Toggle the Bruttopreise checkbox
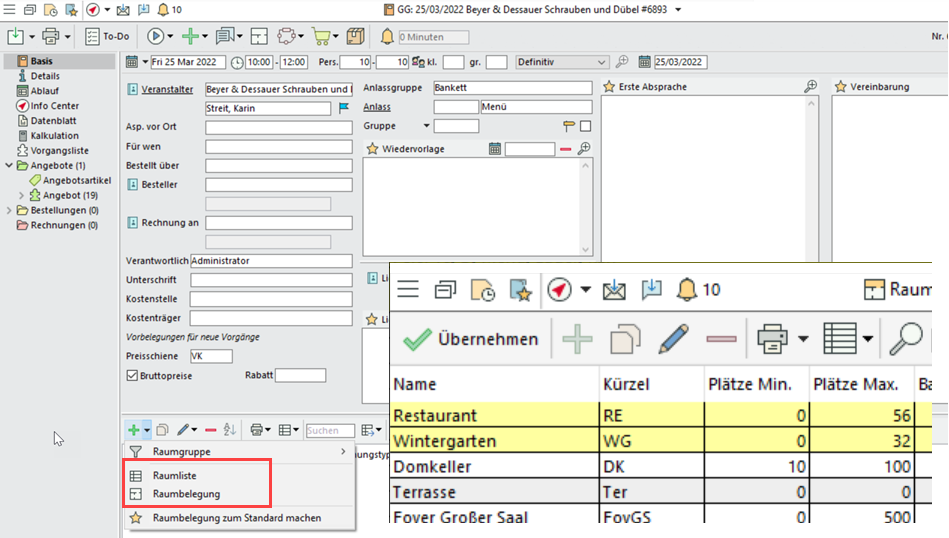This screenshot has width=949, height=538. tap(133, 376)
